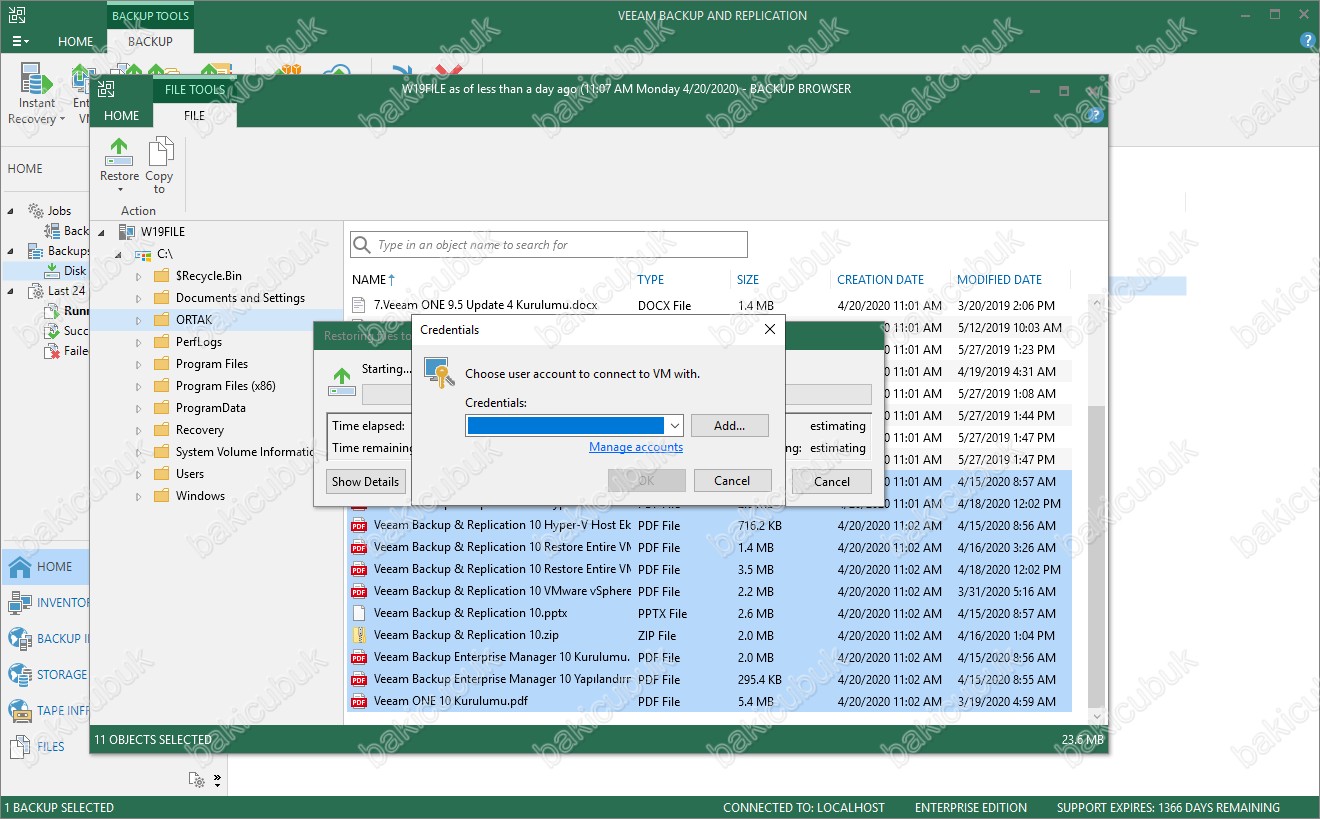This screenshot has height=819, width=1320.
Task: Open Restore button dropdown arrow
Action: [119, 190]
